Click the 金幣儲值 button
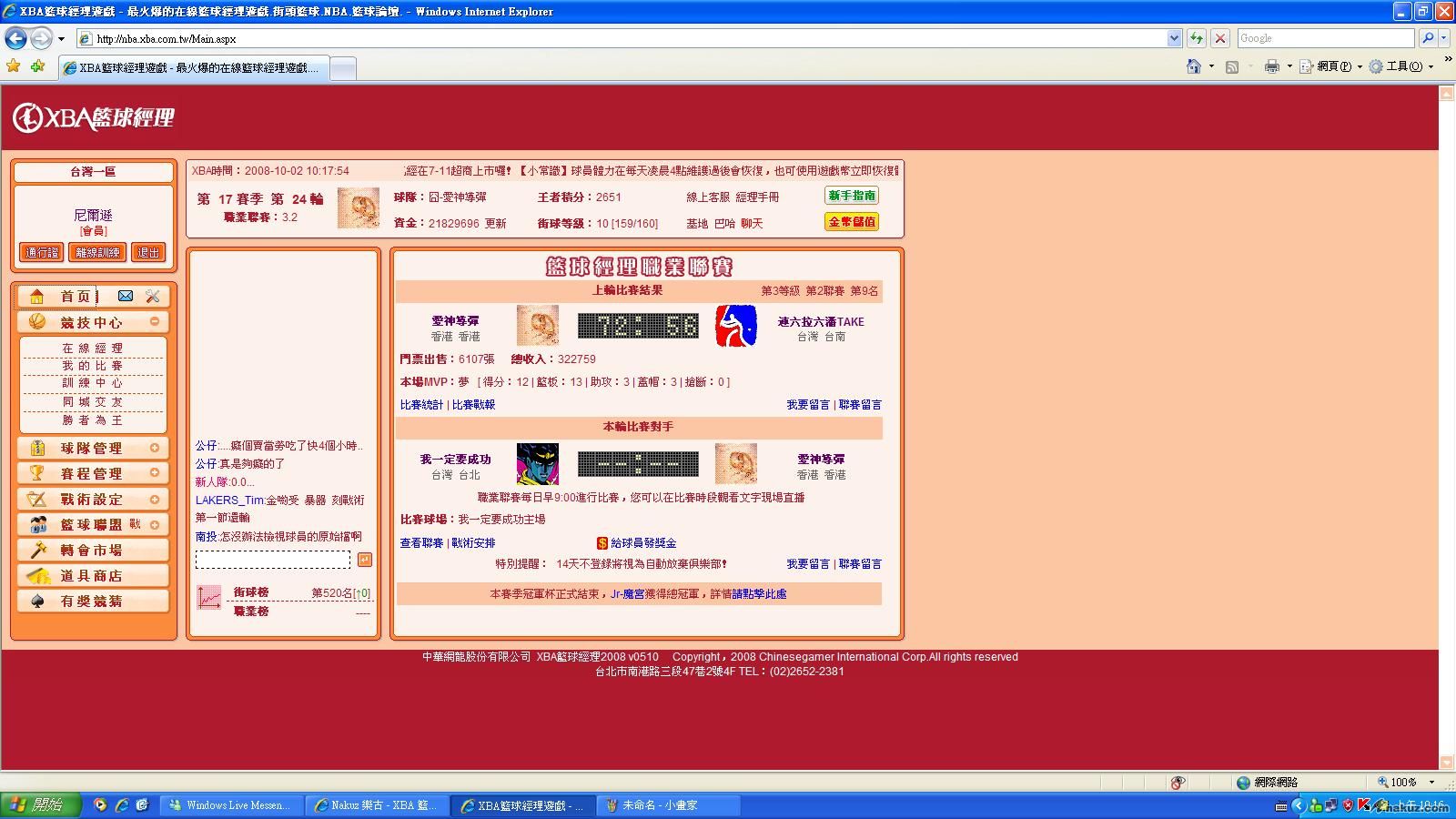1456x819 pixels. point(852,222)
